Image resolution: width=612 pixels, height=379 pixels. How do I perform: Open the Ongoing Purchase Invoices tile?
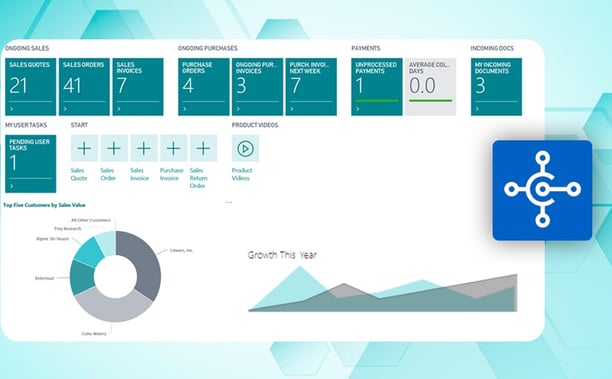pos(257,87)
